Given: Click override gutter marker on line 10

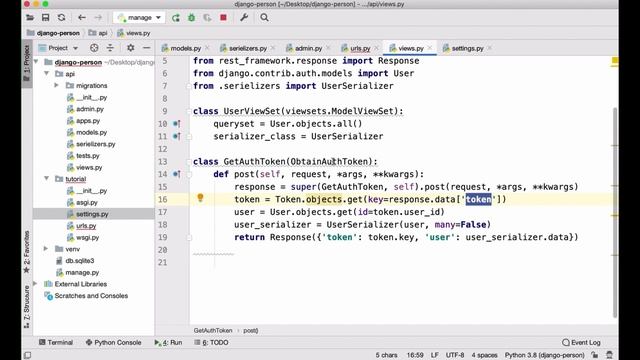Looking at the screenshot, I should pyautogui.click(x=176, y=124).
